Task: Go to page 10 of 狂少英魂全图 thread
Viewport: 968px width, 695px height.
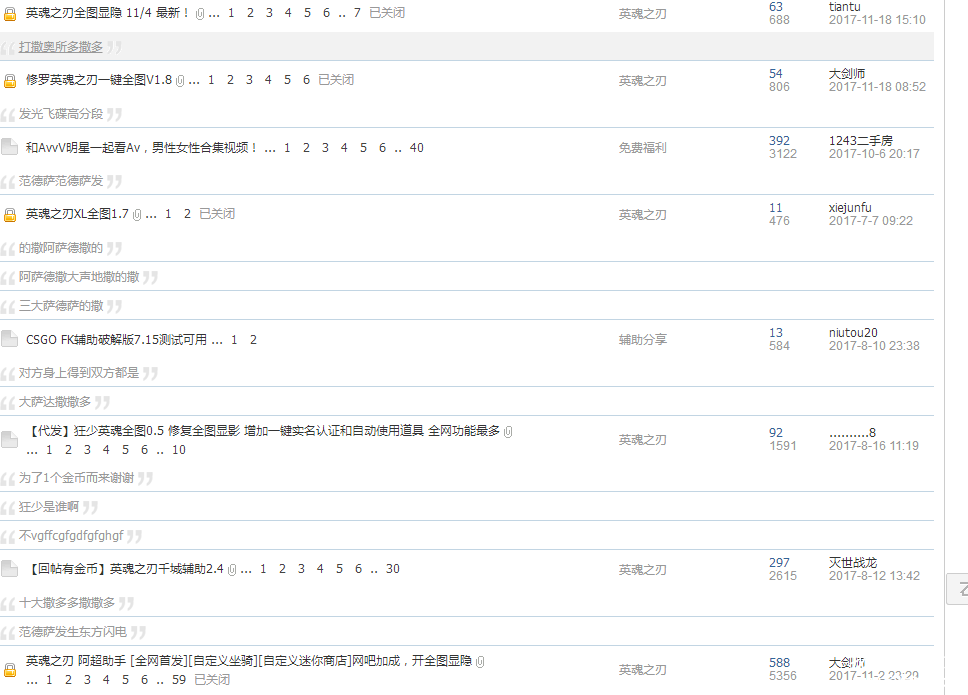Action: coord(178,450)
